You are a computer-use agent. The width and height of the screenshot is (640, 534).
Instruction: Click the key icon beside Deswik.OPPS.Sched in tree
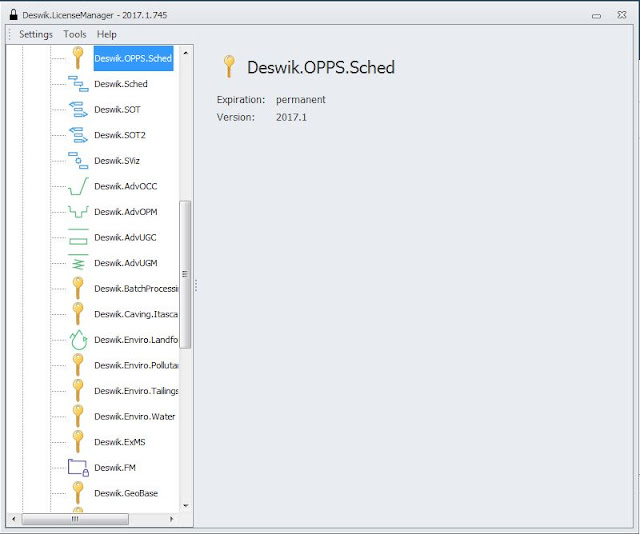78,58
